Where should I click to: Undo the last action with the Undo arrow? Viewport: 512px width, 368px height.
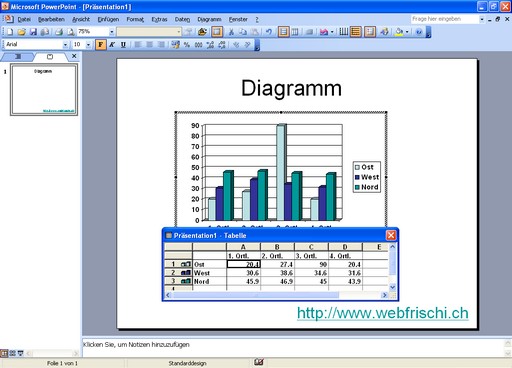(x=269, y=32)
